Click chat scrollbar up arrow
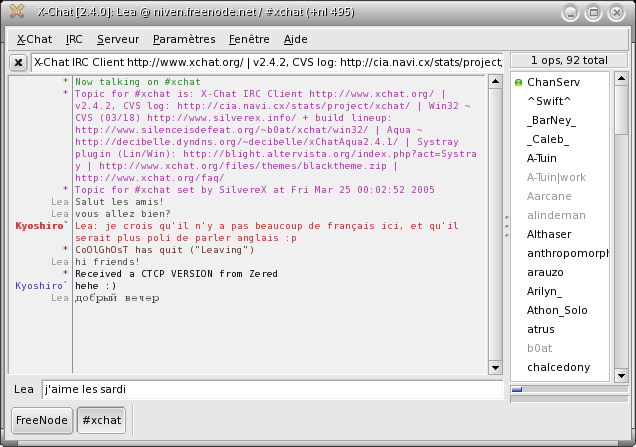This screenshot has width=636, height=447. click(x=495, y=82)
